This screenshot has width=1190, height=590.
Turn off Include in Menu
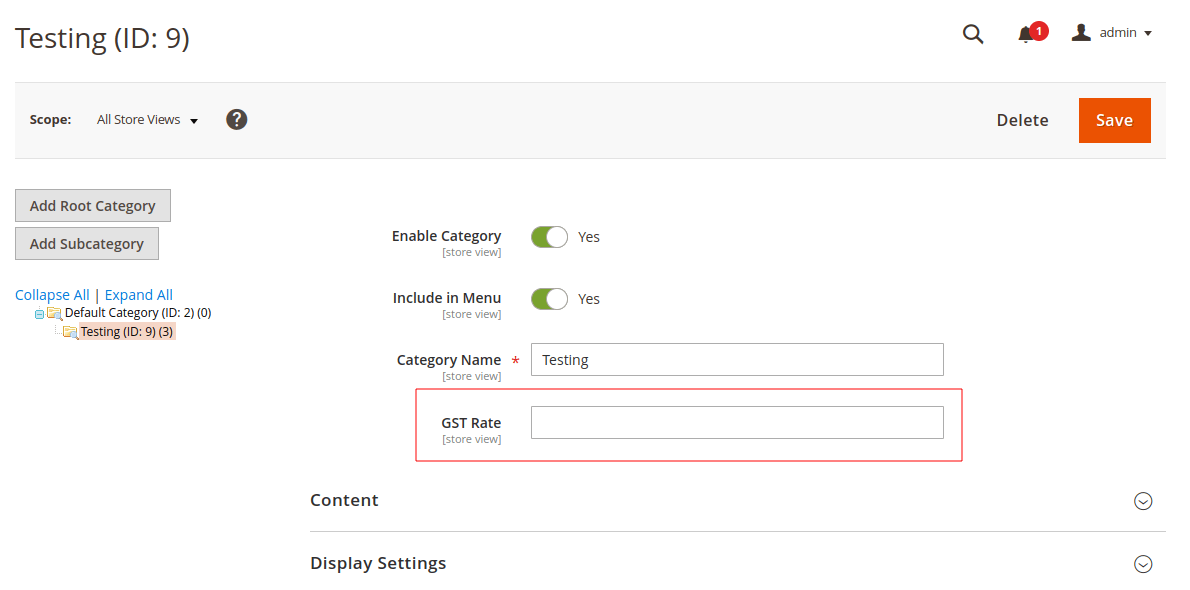click(549, 298)
